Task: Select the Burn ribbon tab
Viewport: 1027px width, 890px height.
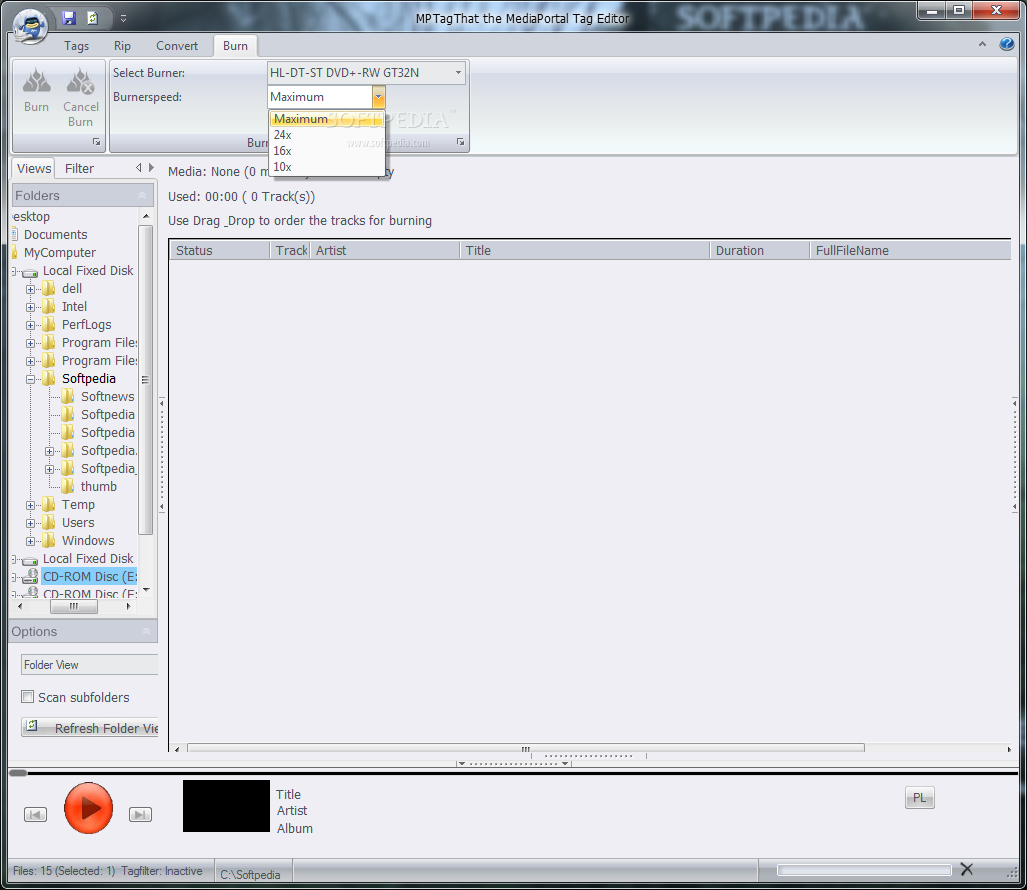Action: pyautogui.click(x=235, y=46)
